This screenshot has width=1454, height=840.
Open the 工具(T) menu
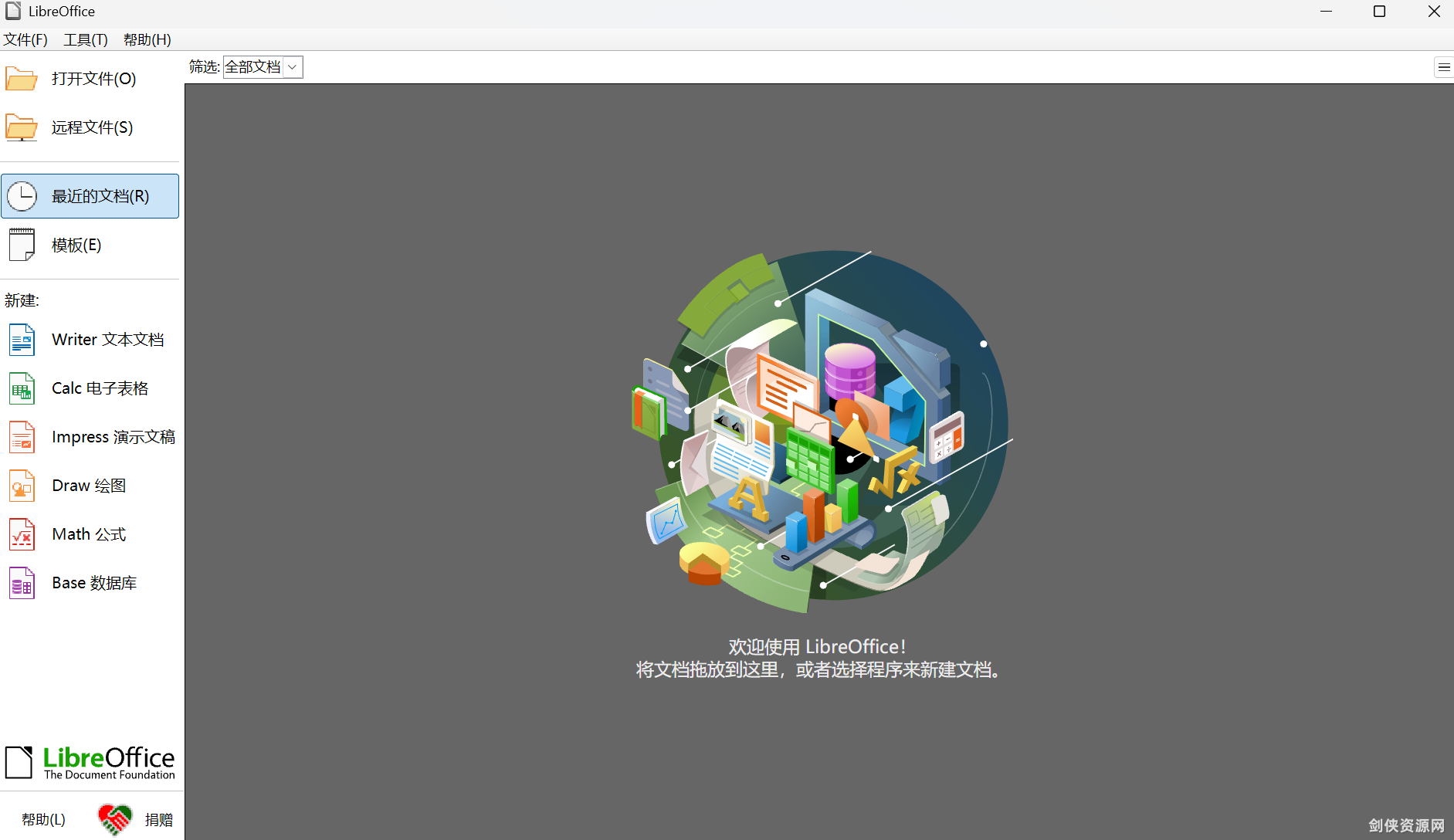pos(85,39)
